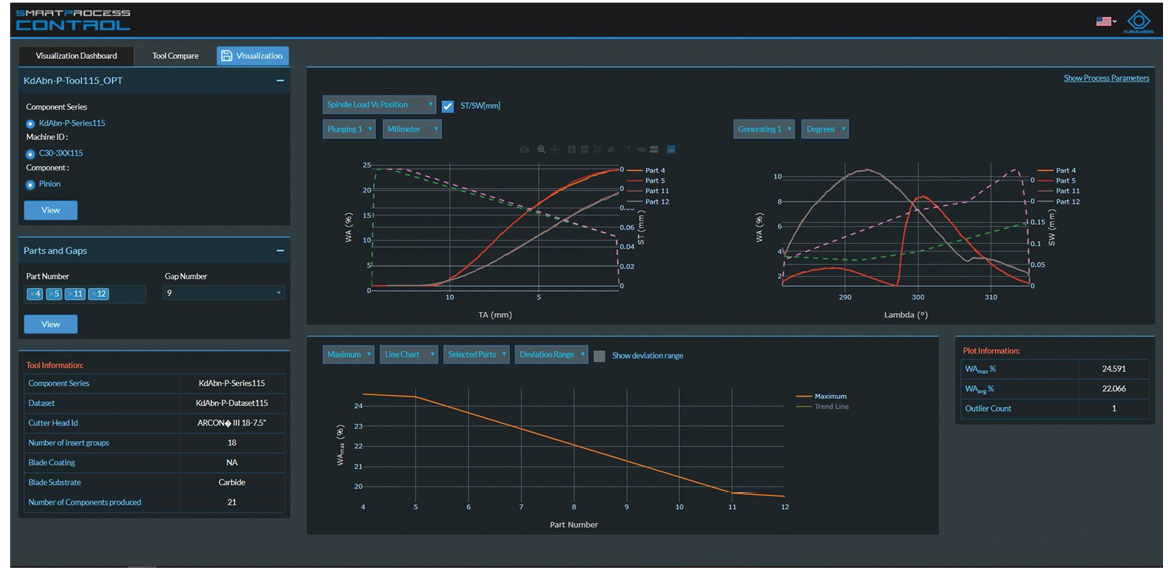The image size is (1168, 576).
Task: Remove part 5 tag from Part Number
Action: tap(50, 294)
